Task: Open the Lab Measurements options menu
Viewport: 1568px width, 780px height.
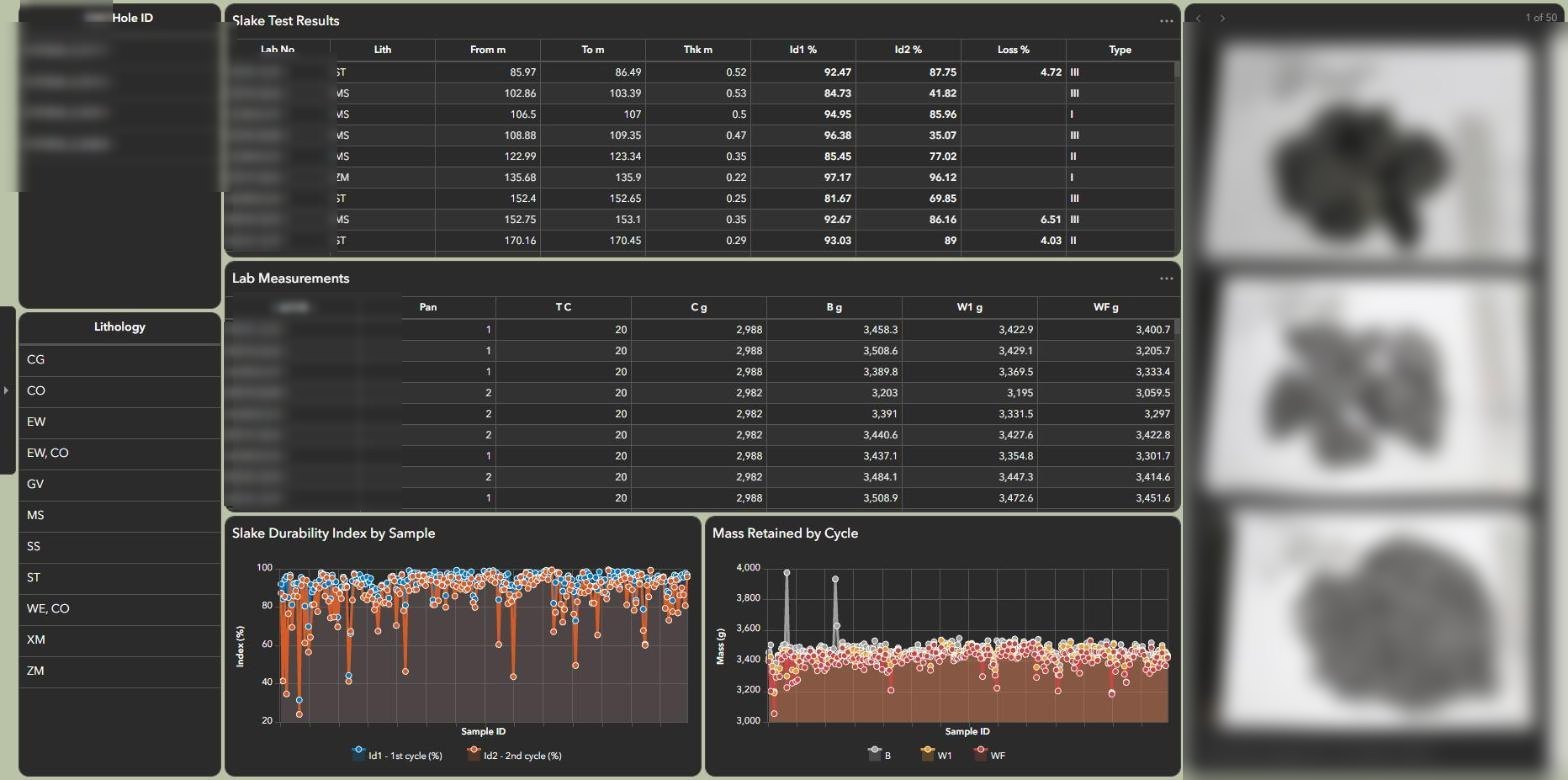Action: [1166, 279]
